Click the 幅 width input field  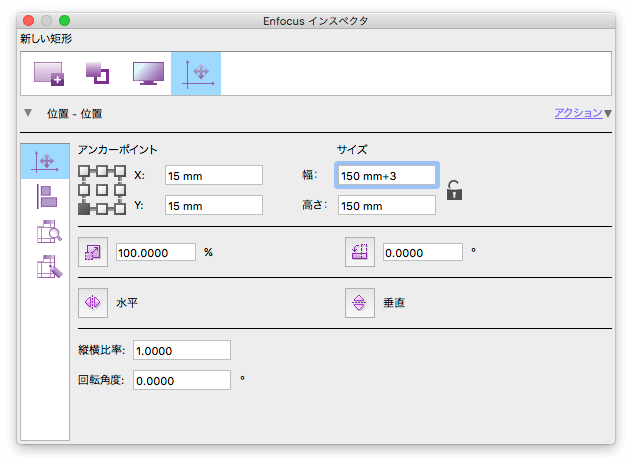(x=387, y=175)
